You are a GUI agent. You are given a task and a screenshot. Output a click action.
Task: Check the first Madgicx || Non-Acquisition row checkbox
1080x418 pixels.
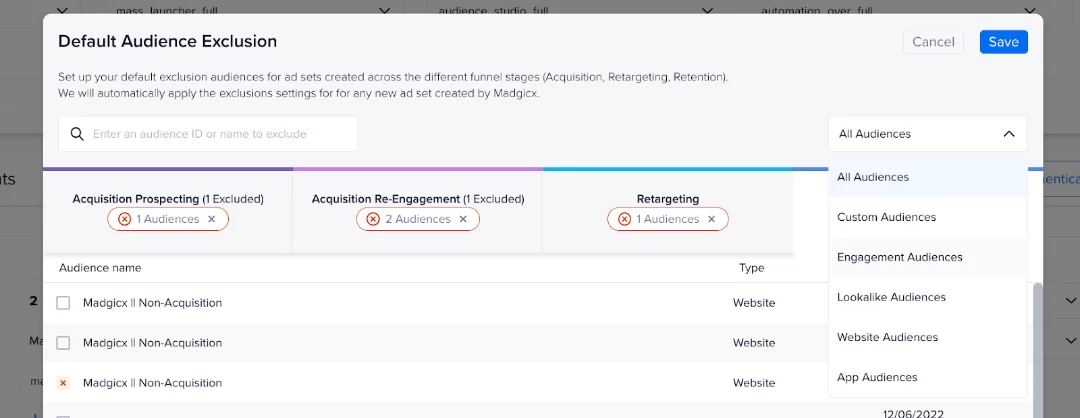(63, 303)
